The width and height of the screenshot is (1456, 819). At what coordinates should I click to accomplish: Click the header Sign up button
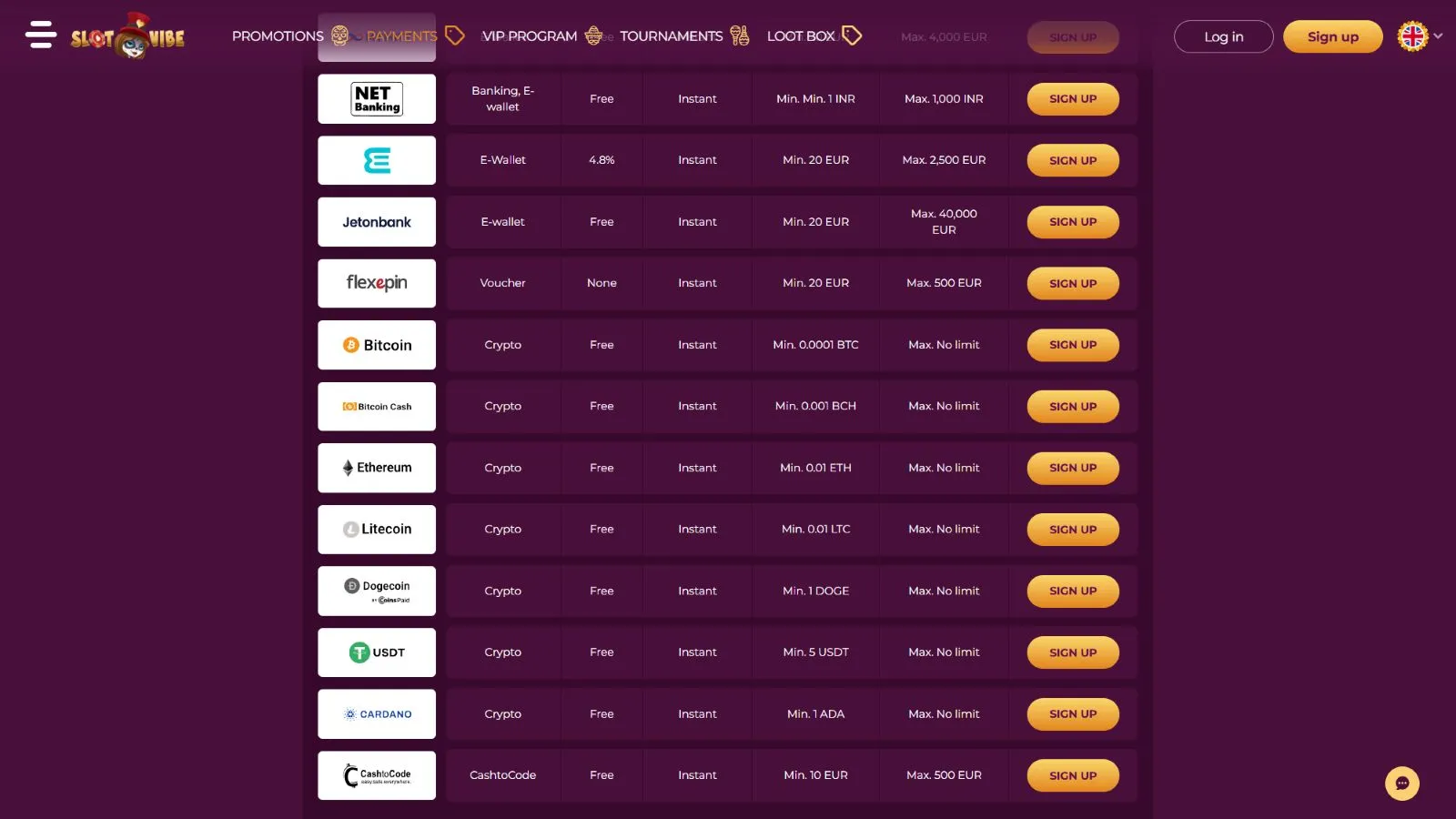(1332, 36)
